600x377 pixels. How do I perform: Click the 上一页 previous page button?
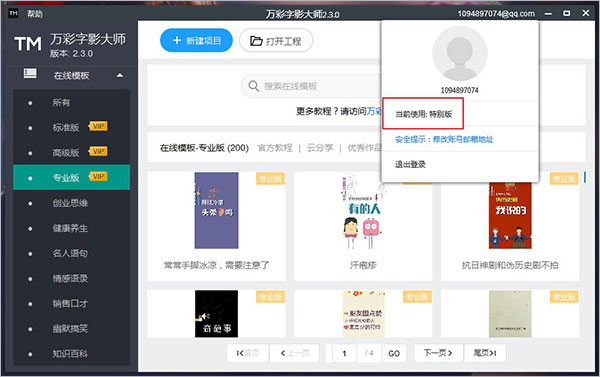(294, 353)
